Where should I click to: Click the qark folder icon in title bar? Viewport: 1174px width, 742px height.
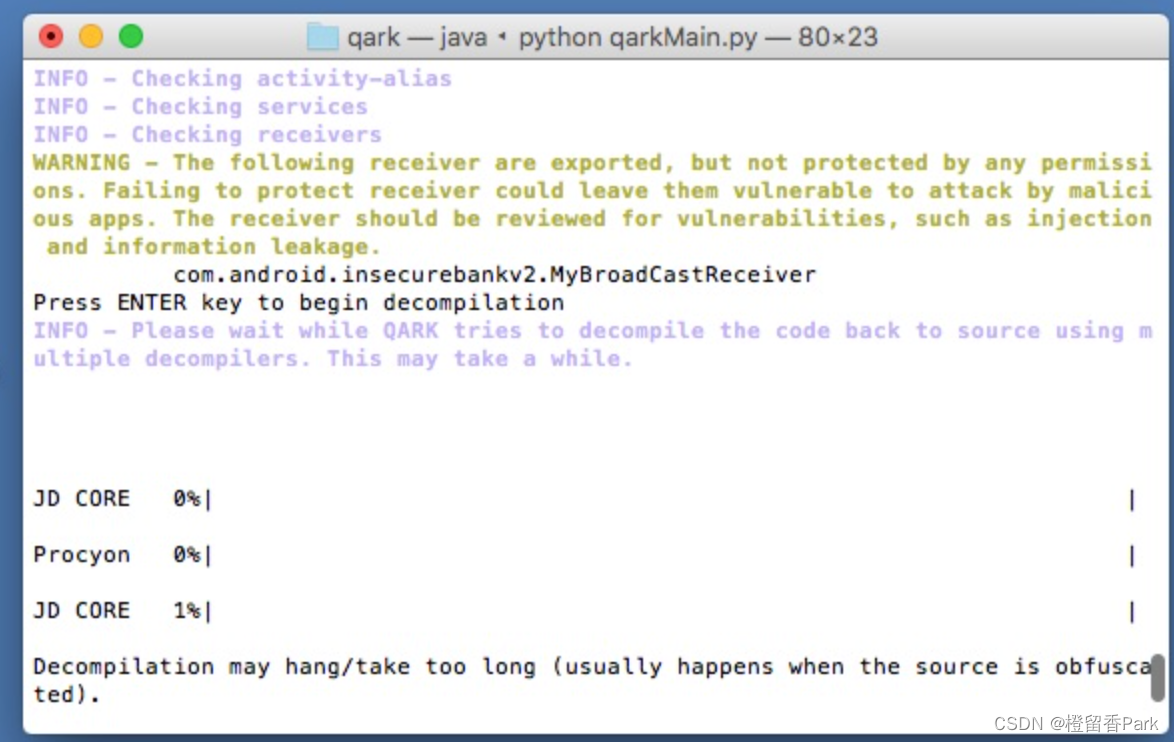(322, 38)
